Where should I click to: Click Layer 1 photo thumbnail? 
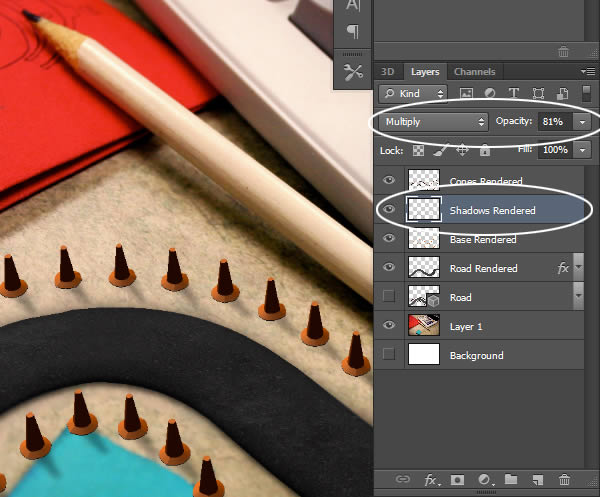point(424,325)
